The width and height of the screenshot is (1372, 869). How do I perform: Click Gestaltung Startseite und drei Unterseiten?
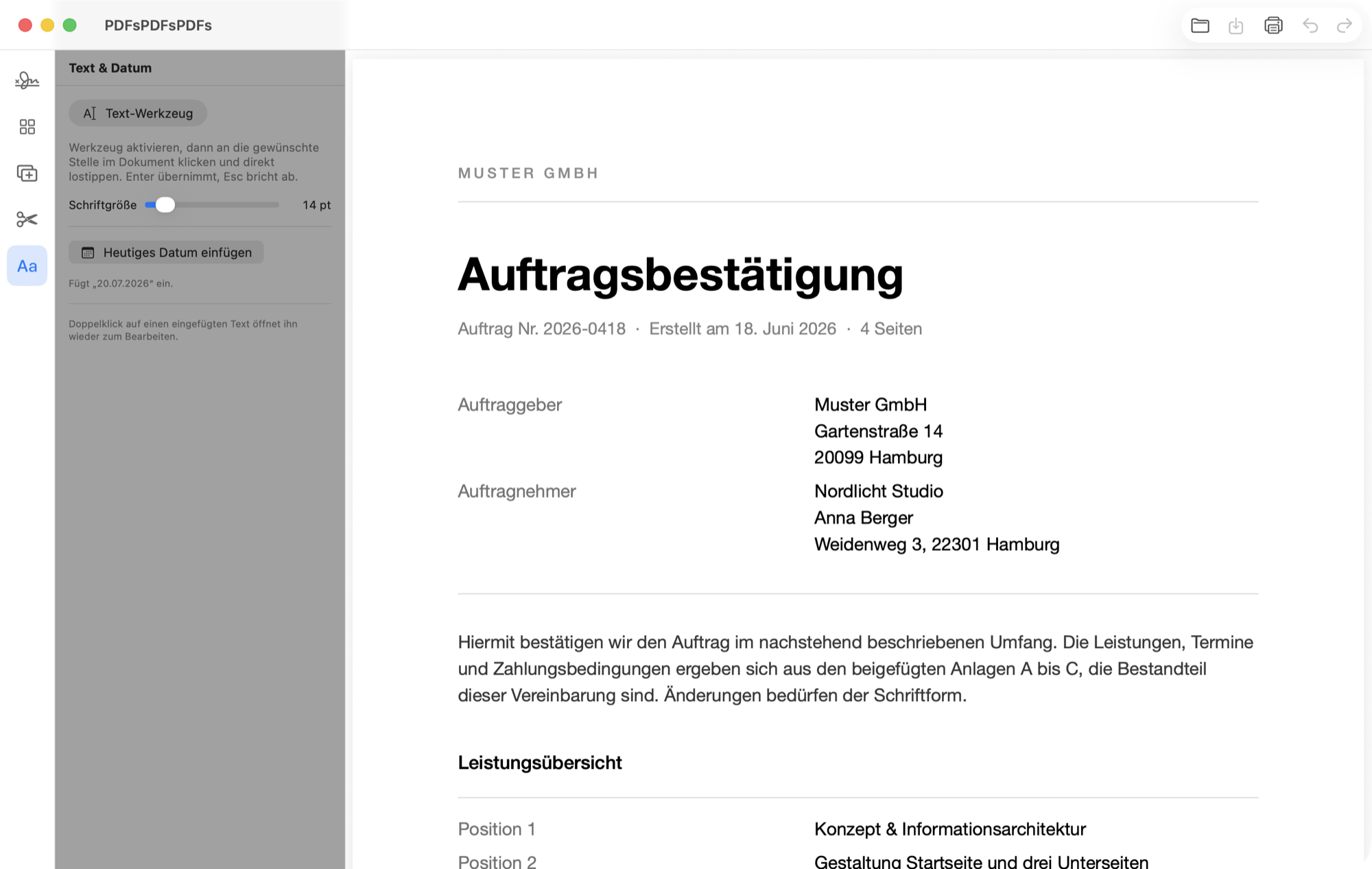[981, 861]
